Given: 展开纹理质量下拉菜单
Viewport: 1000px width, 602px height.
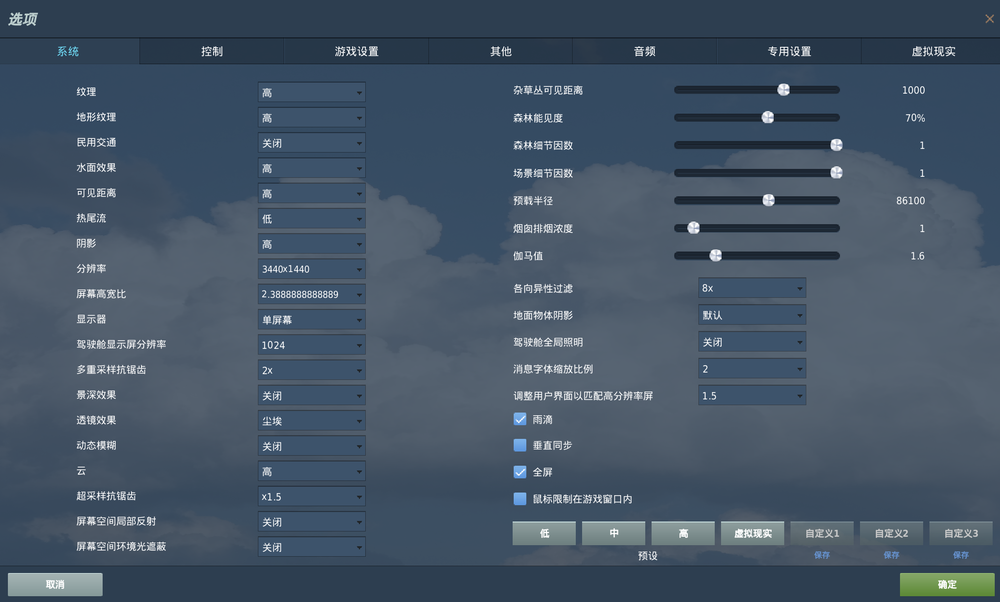Looking at the screenshot, I should (x=311, y=91).
